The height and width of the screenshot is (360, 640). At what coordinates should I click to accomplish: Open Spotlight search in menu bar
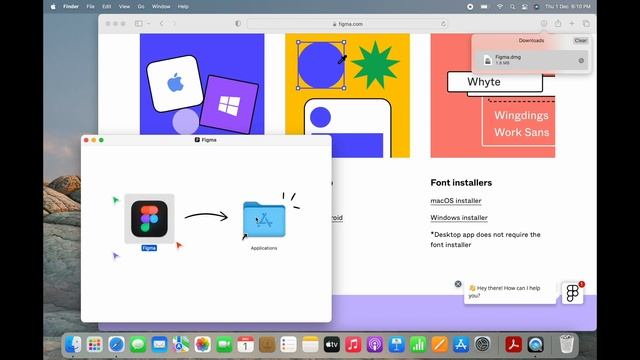(x=512, y=7)
